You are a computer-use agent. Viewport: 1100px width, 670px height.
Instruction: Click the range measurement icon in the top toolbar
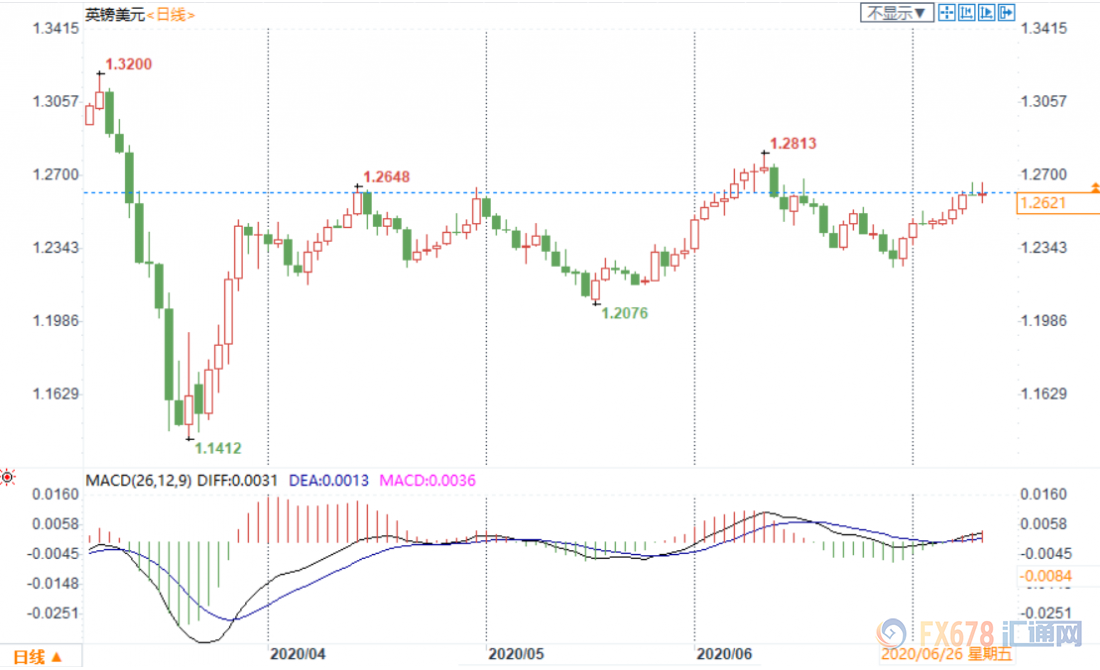[966, 12]
